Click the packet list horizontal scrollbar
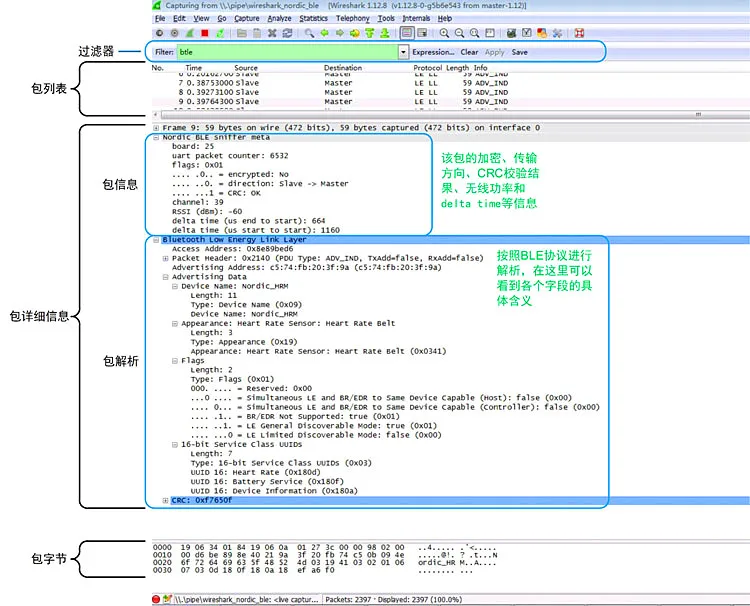This screenshot has height=606, width=750. pos(450,115)
